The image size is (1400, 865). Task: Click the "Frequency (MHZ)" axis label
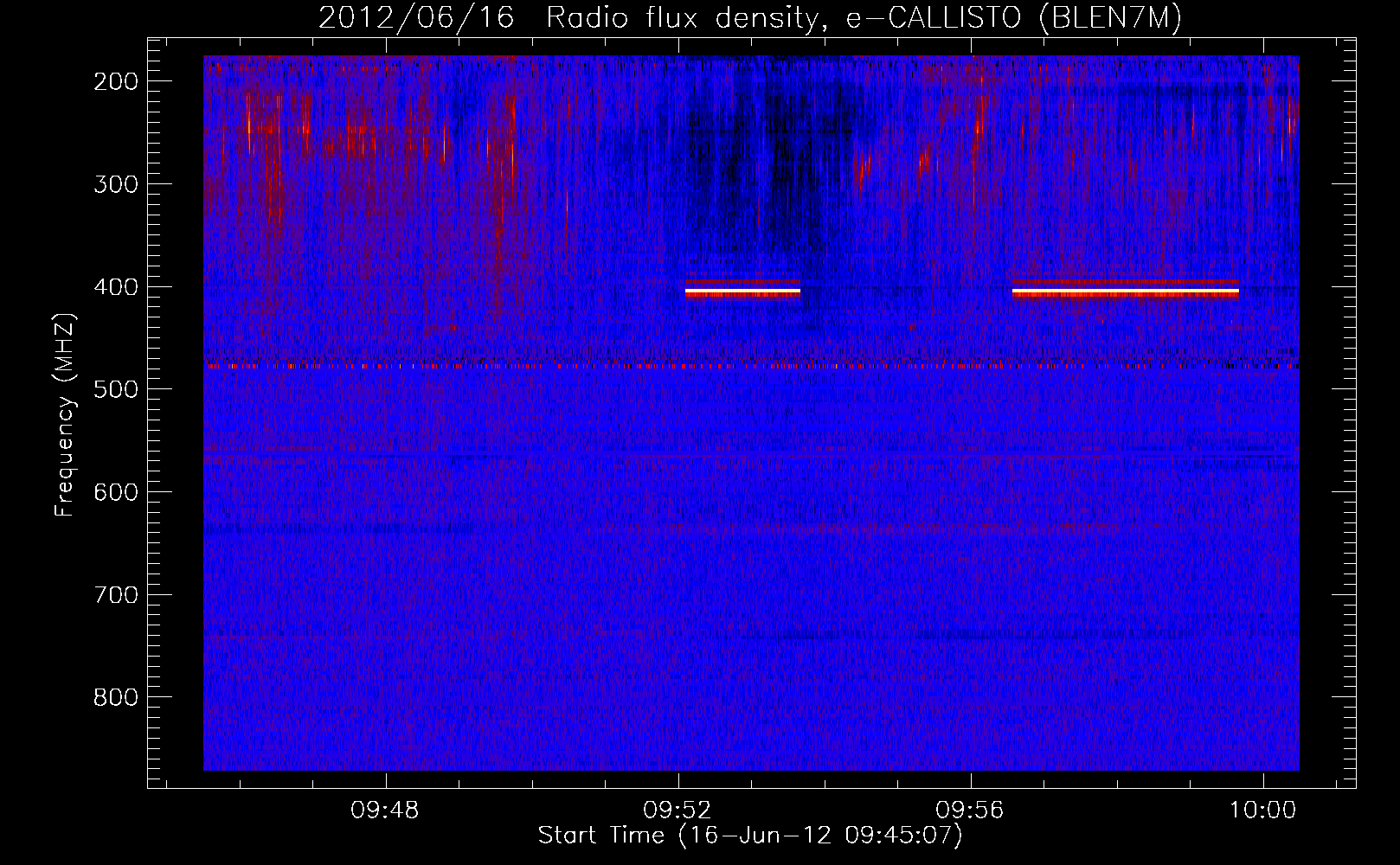(65, 415)
